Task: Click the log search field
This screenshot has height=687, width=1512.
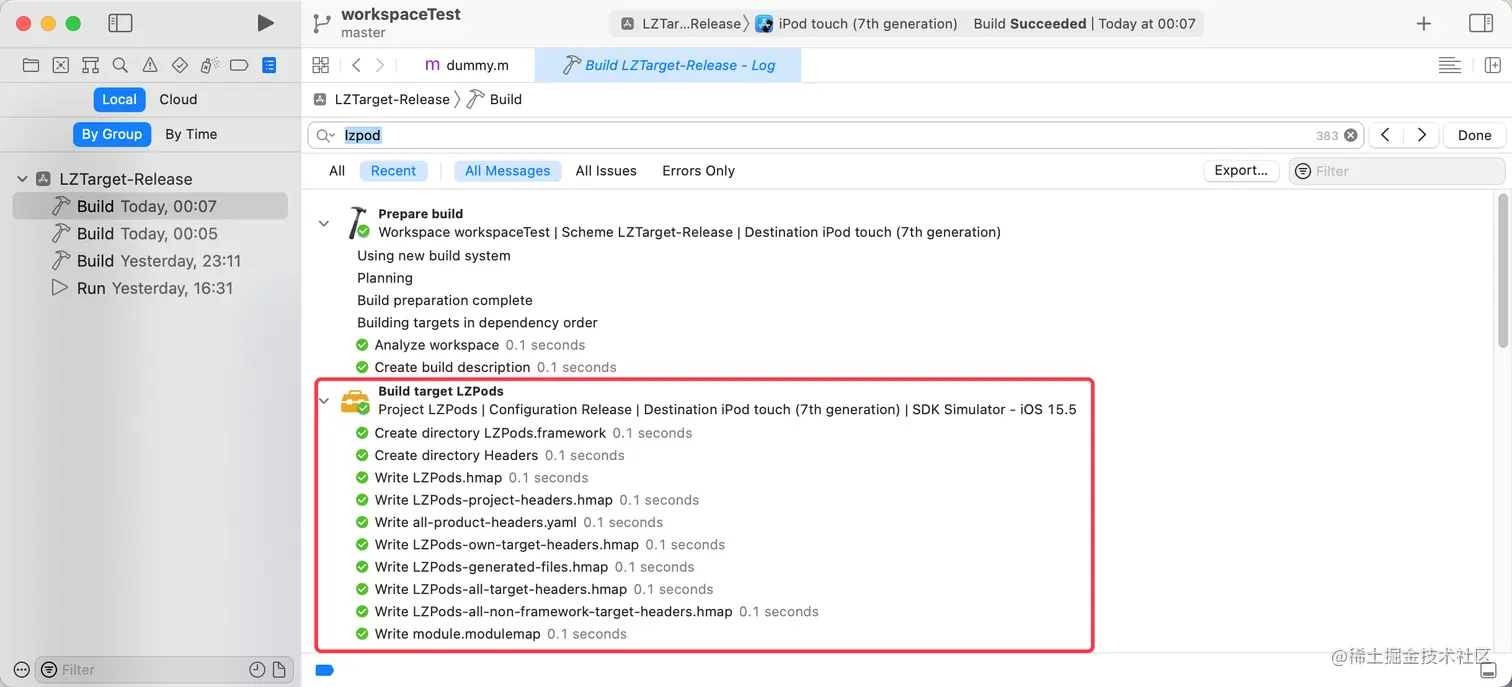Action: pyautogui.click(x=835, y=135)
